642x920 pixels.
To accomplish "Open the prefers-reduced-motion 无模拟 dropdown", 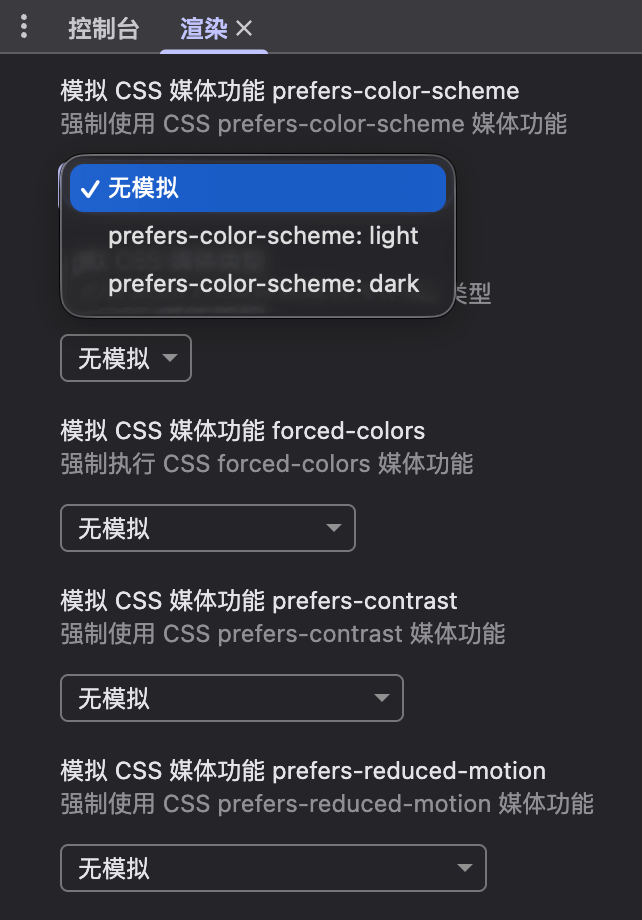I will coord(273,868).
